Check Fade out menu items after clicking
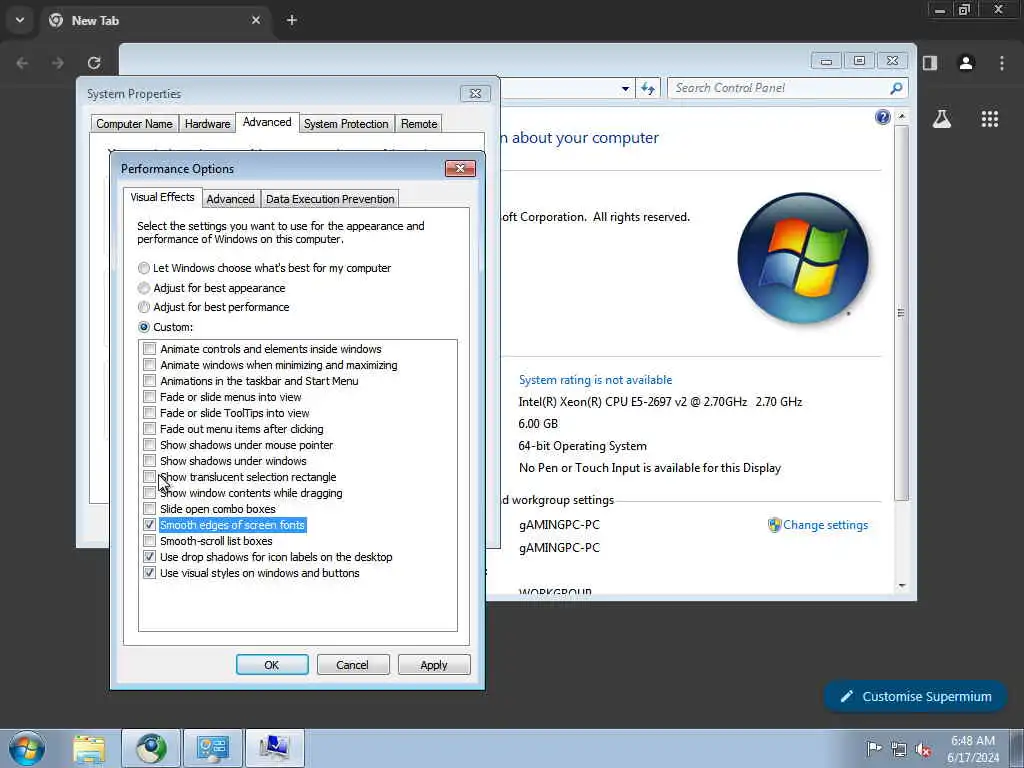 [x=150, y=429]
